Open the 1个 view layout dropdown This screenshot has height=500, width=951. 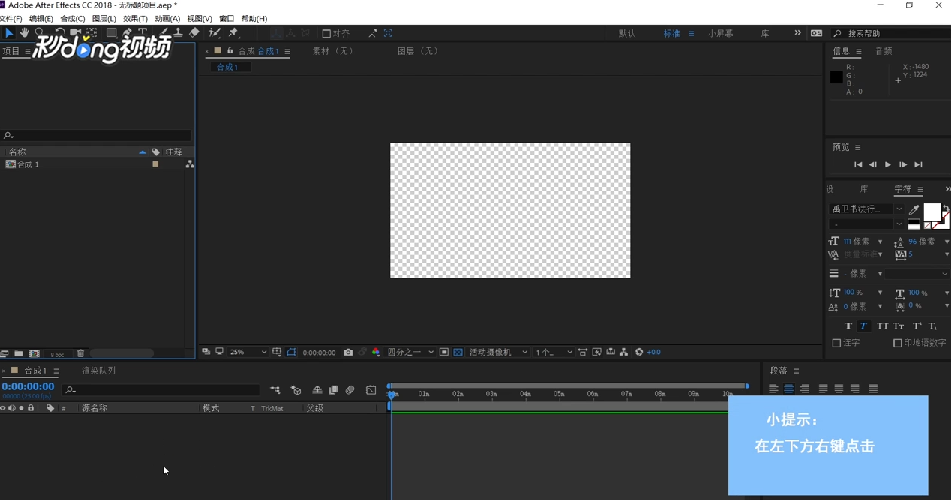pyautogui.click(x=553, y=352)
